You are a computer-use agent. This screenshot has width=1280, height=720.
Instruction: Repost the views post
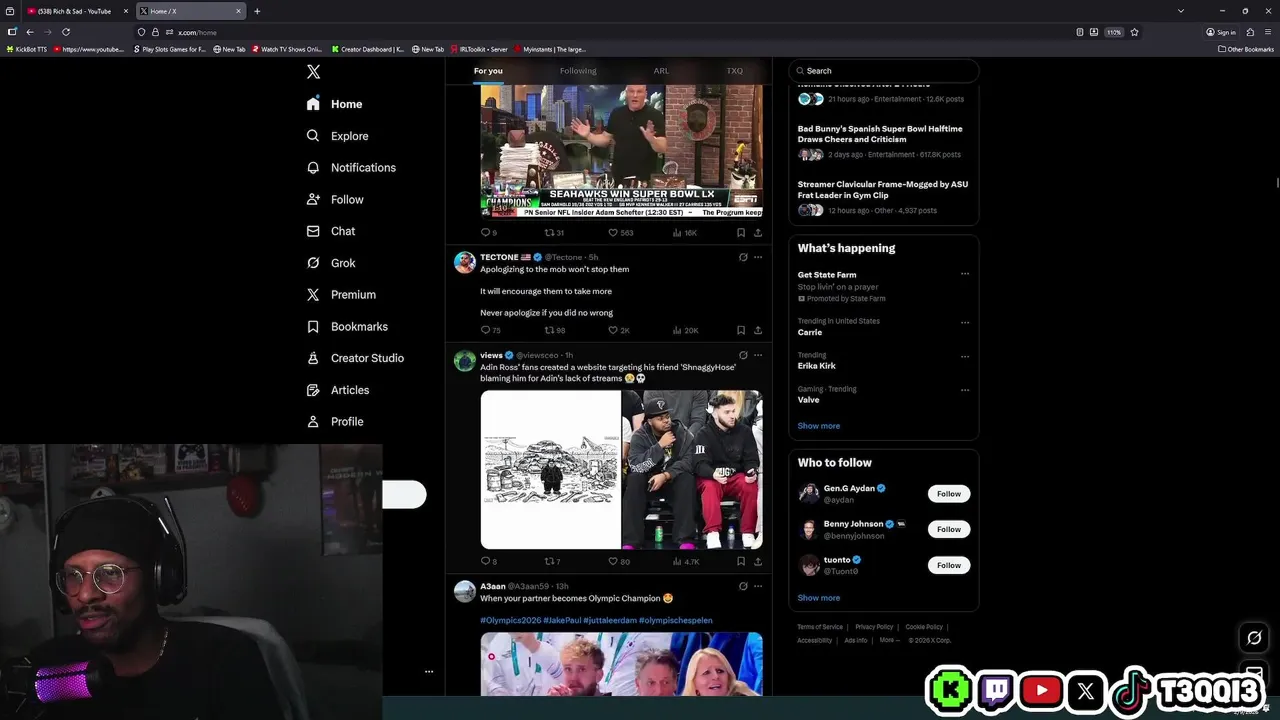point(552,562)
